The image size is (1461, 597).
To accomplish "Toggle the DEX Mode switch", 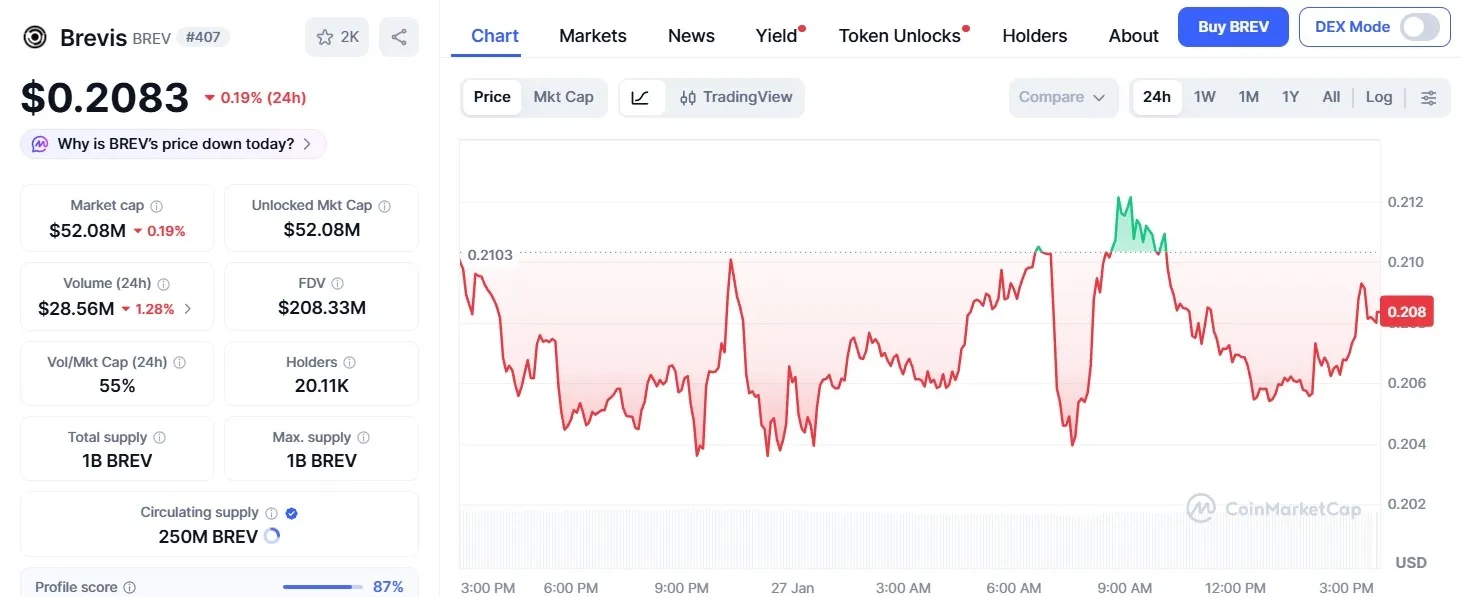I will (1419, 27).
